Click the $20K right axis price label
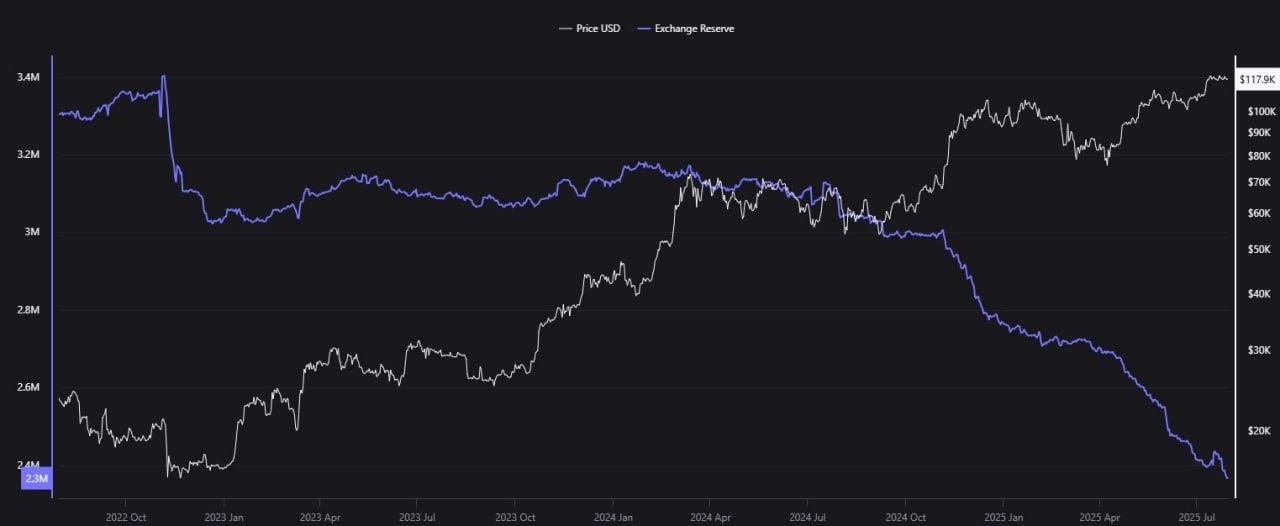The height and width of the screenshot is (526, 1280). point(1258,431)
